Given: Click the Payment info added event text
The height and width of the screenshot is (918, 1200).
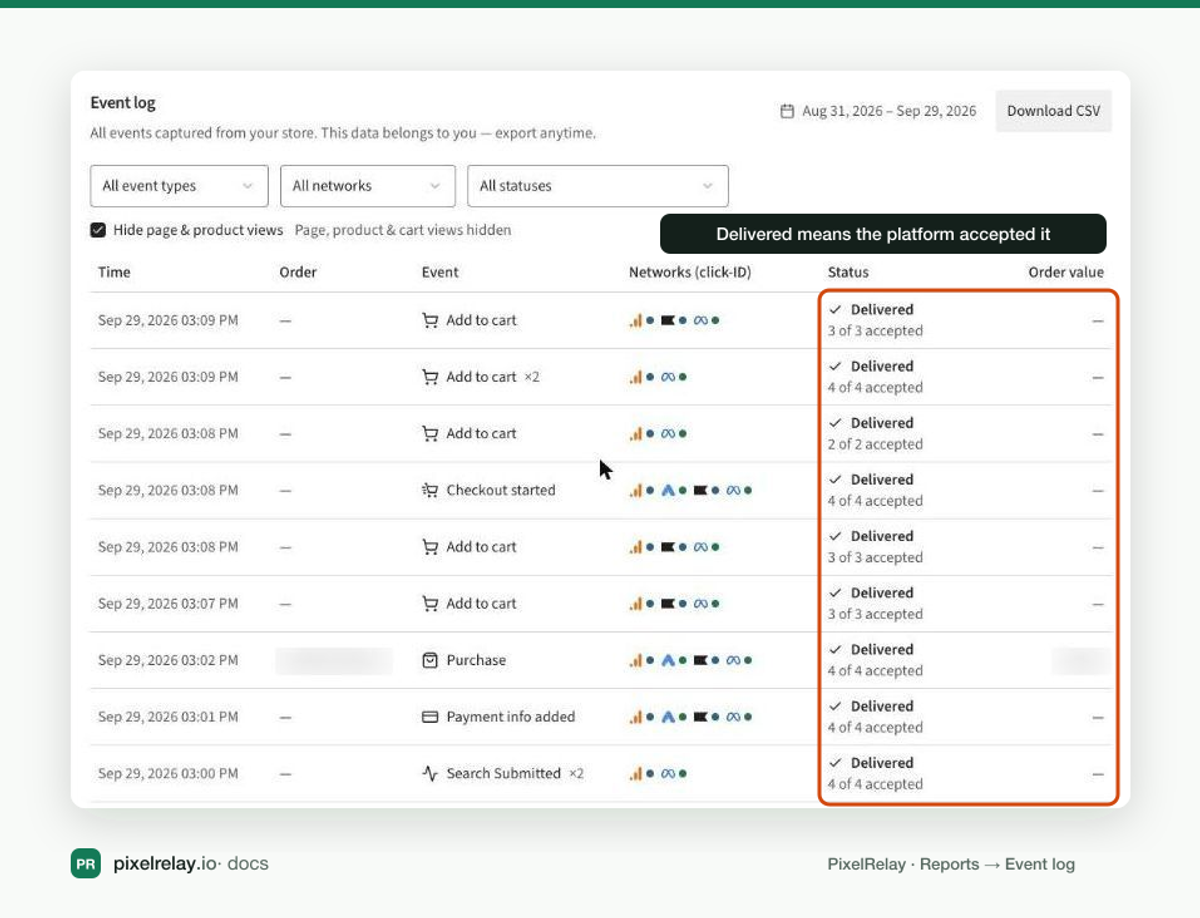Looking at the screenshot, I should coord(511,717).
